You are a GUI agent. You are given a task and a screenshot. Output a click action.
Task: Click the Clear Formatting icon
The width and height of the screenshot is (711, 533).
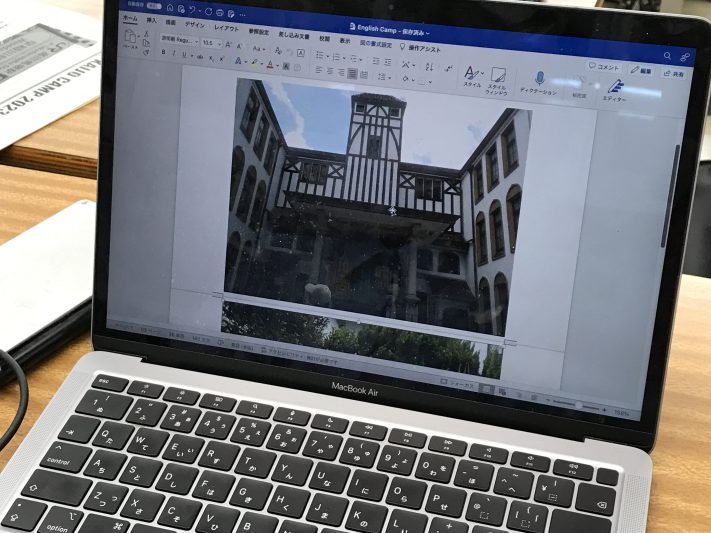coord(278,50)
